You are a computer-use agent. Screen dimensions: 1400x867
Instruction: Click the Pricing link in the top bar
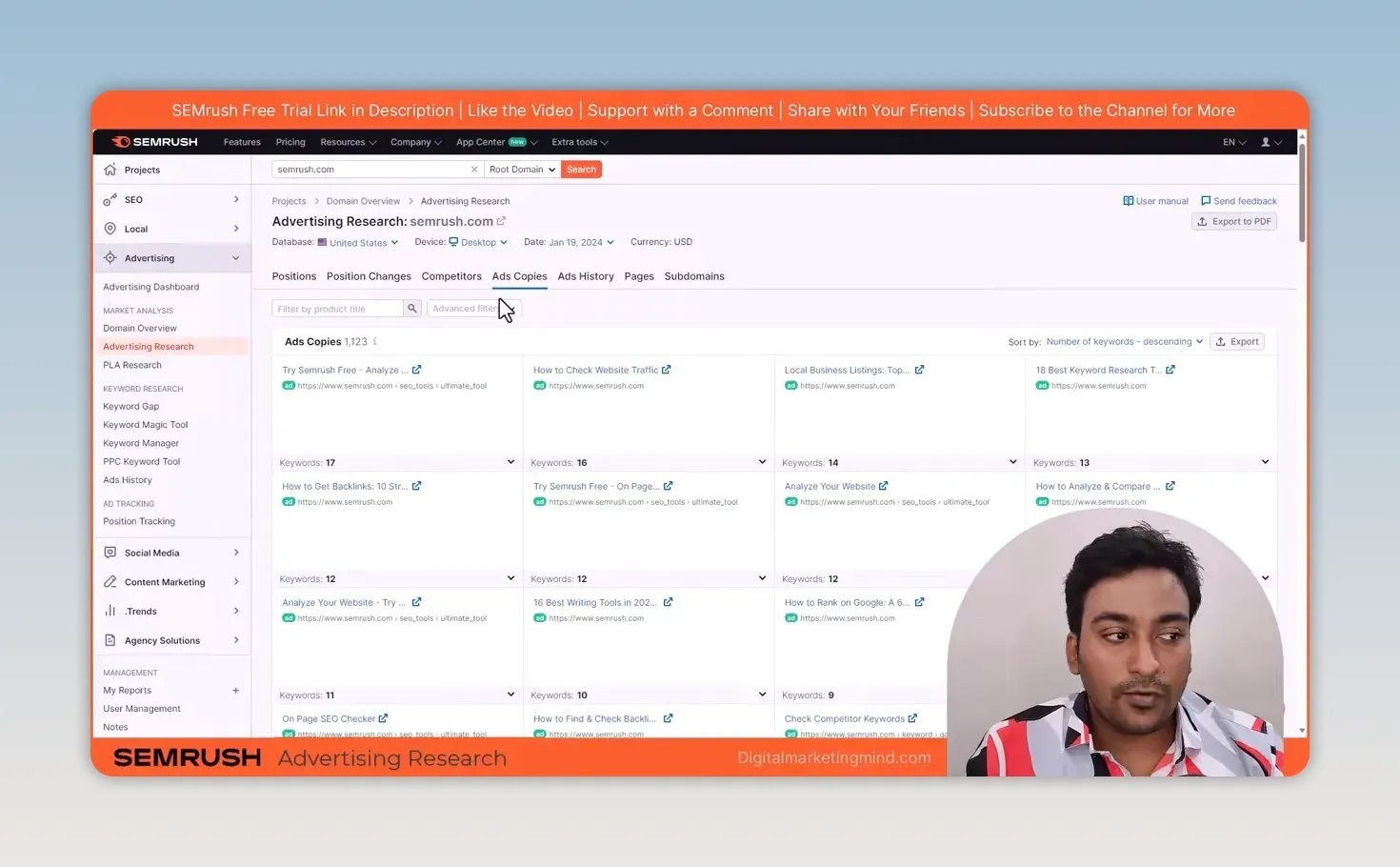(x=290, y=142)
